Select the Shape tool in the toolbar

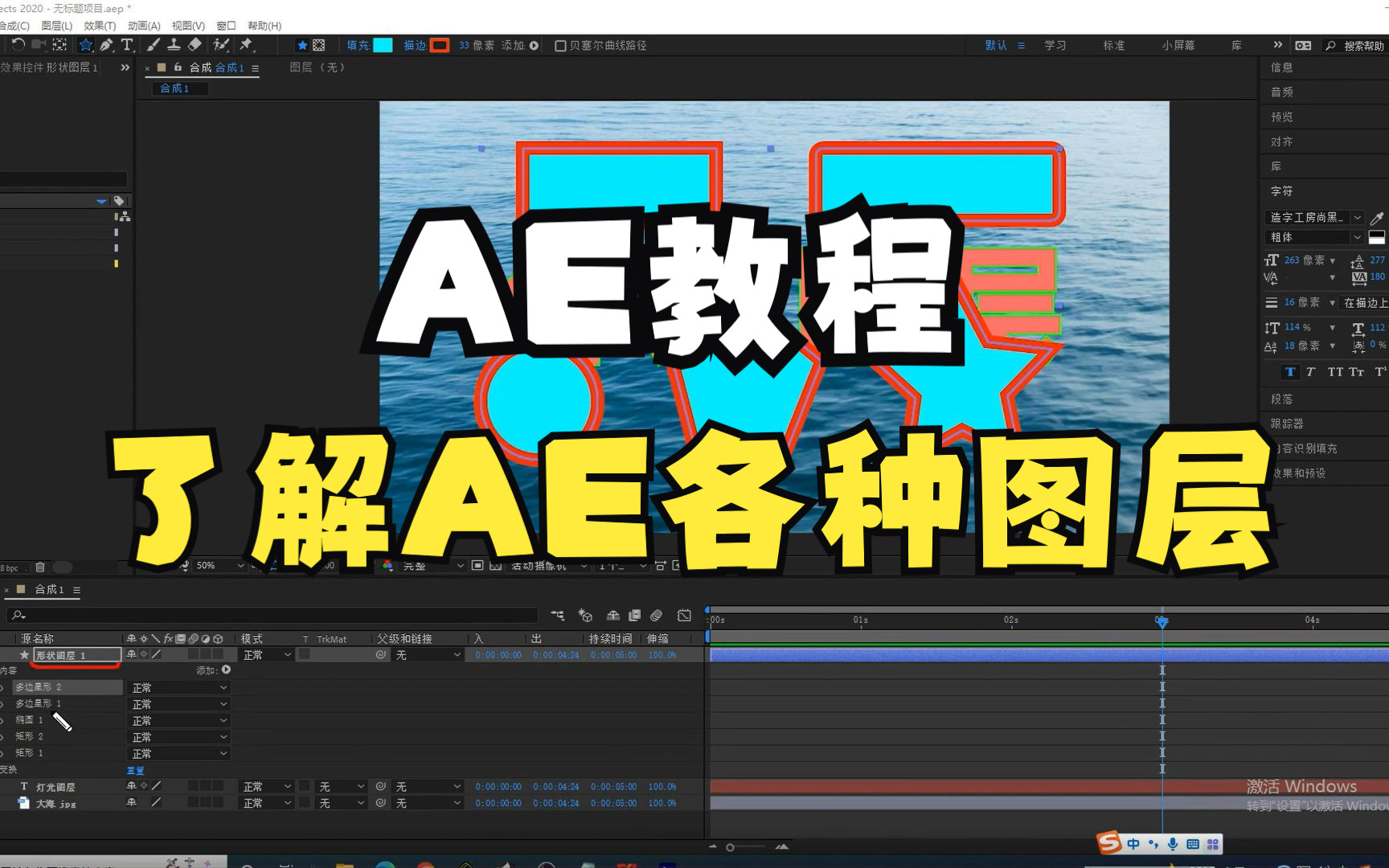click(85, 45)
